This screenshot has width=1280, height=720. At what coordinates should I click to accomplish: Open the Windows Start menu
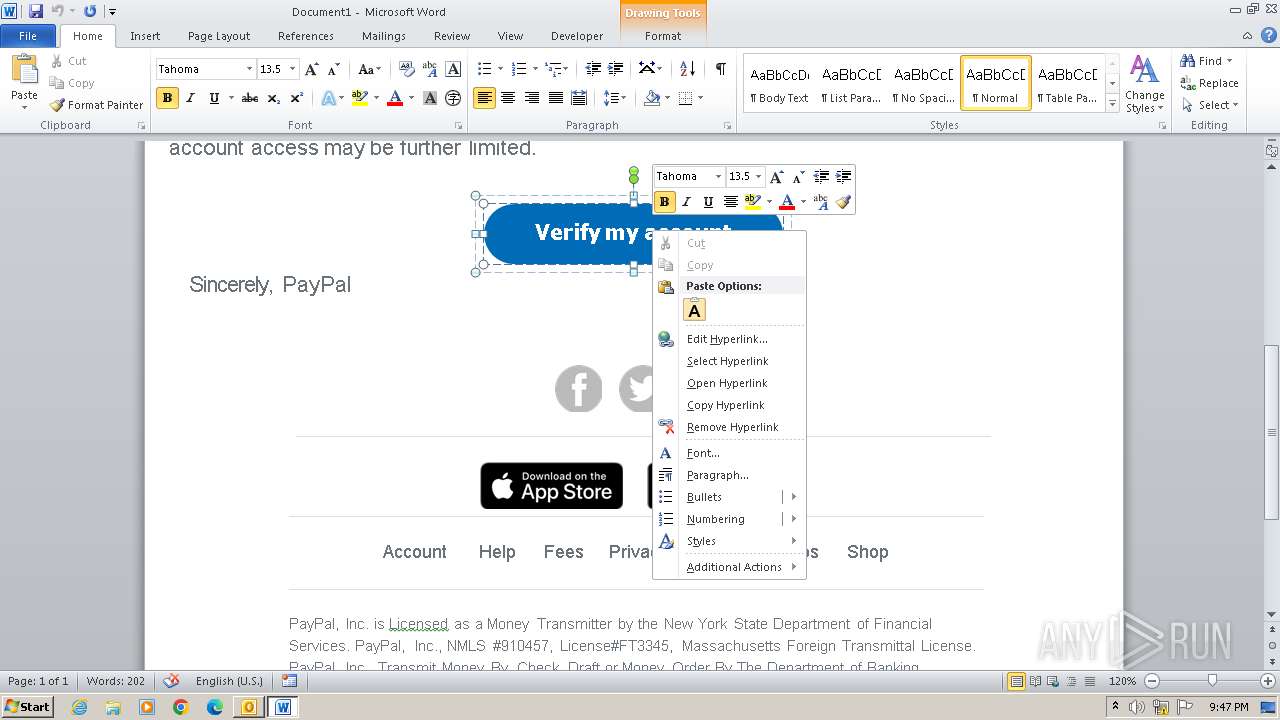[x=28, y=706]
